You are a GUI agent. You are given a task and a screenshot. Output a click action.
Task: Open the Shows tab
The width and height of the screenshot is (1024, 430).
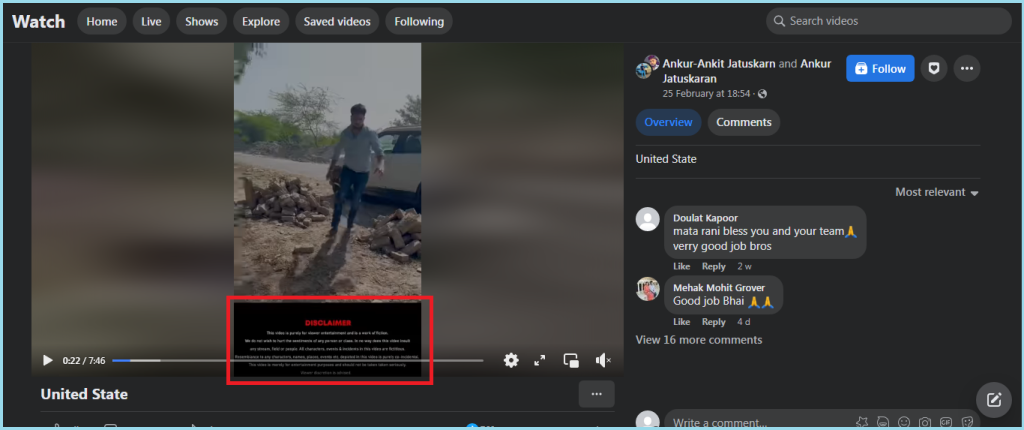201,22
